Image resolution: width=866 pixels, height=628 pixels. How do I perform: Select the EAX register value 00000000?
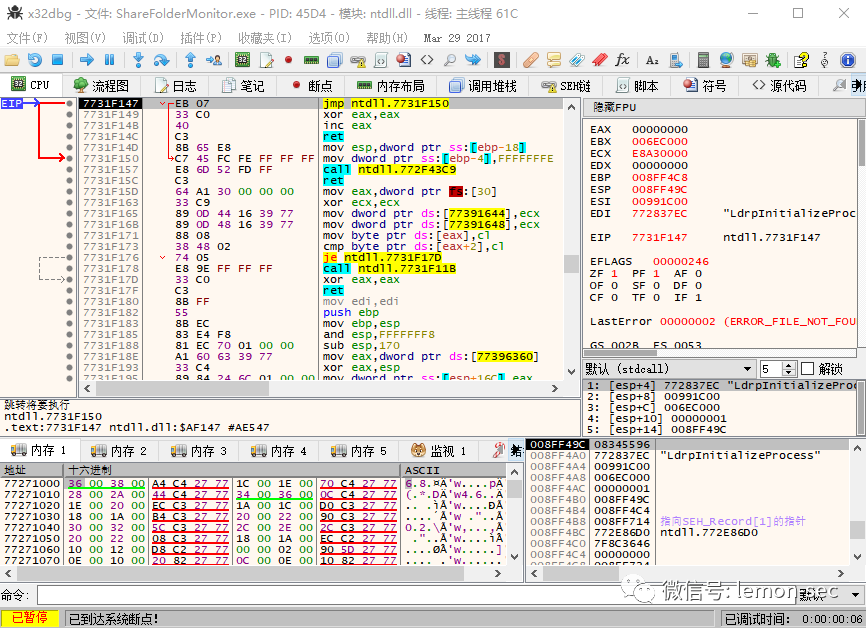(659, 129)
